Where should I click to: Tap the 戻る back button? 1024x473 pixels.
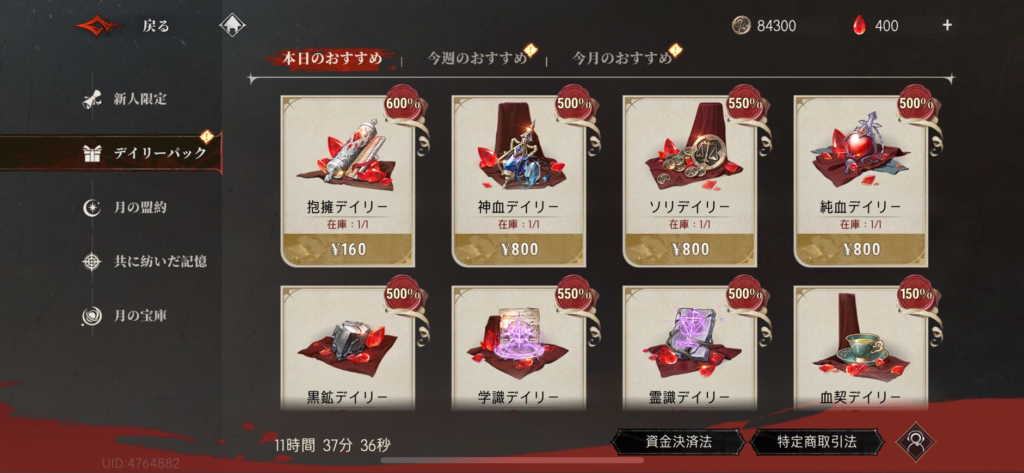(x=155, y=26)
